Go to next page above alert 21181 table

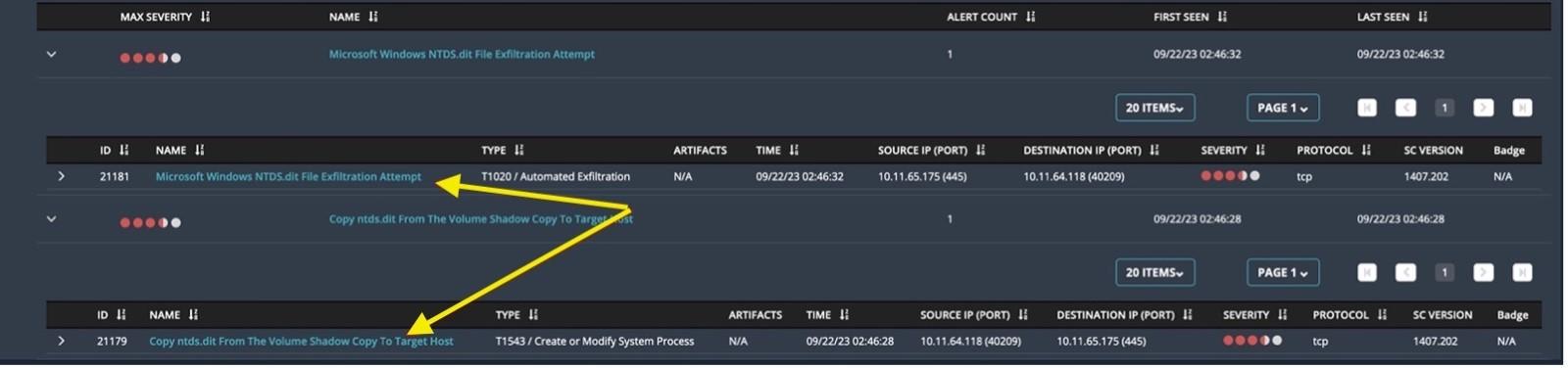(x=1484, y=108)
